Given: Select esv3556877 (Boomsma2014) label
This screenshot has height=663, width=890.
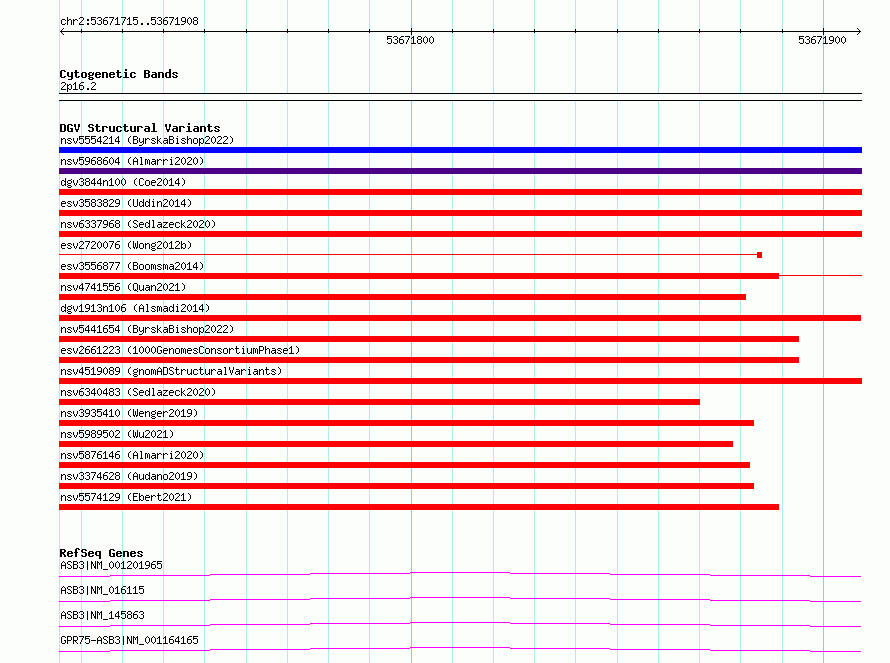Looking at the screenshot, I should pos(132,266).
